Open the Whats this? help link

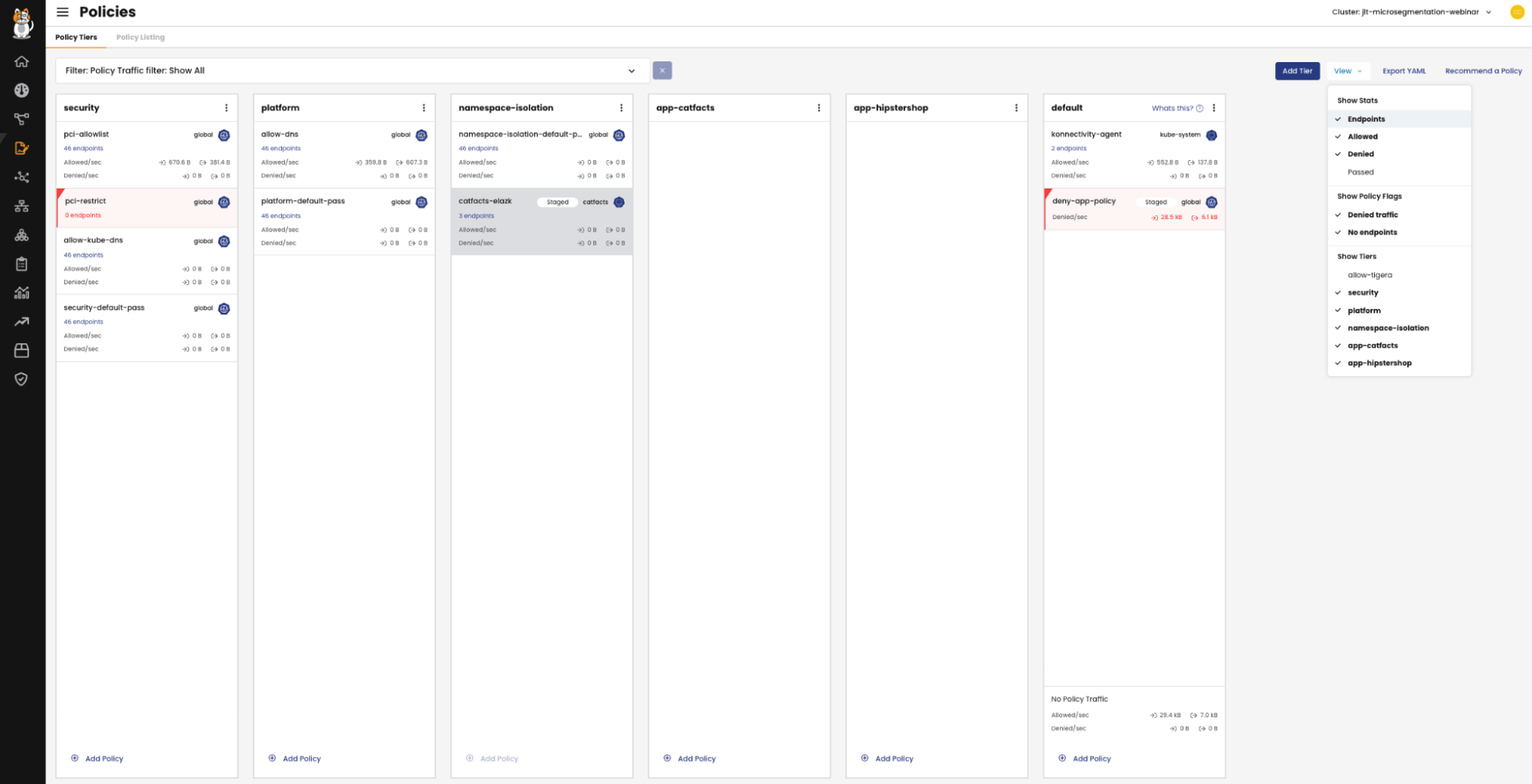pyautogui.click(x=1177, y=108)
